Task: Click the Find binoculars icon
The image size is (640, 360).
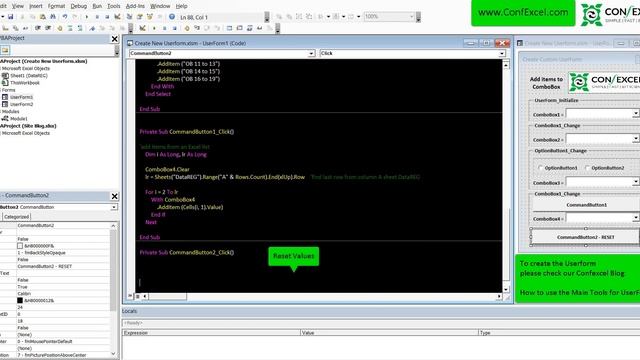Action: (53, 17)
